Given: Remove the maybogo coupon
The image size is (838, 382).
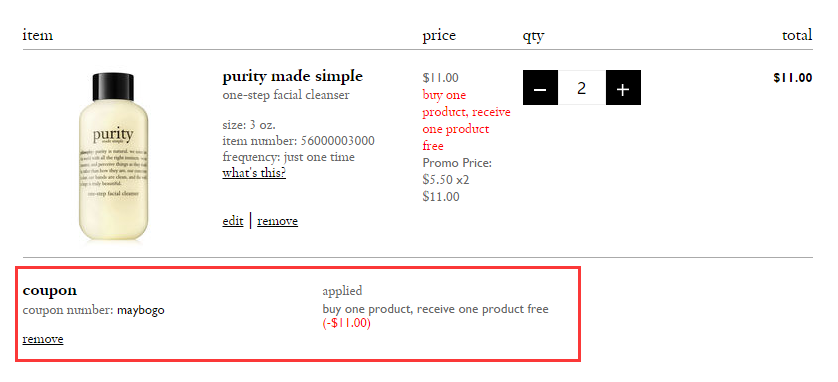Looking at the screenshot, I should point(43,339).
